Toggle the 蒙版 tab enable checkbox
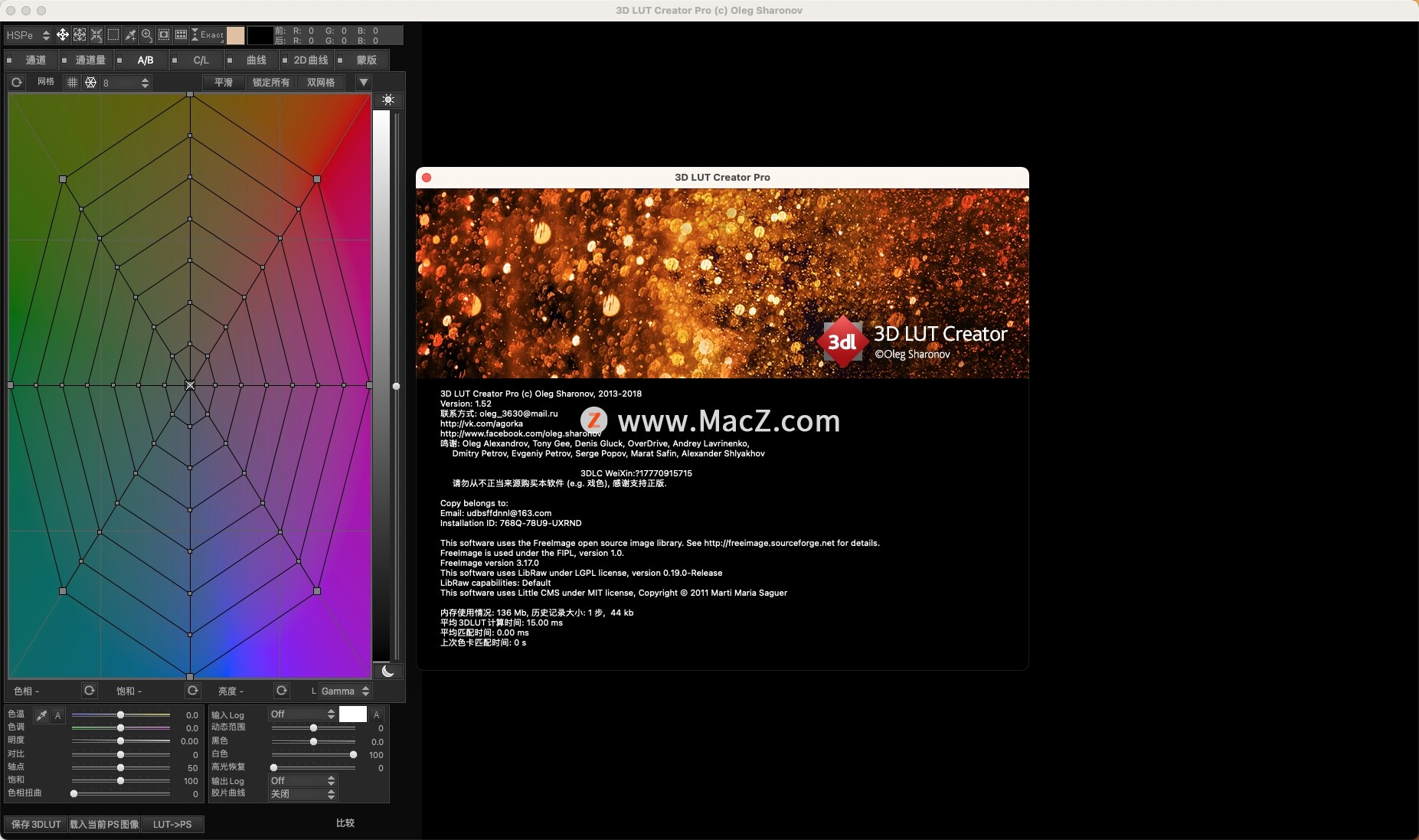1419x840 pixels. pos(340,60)
